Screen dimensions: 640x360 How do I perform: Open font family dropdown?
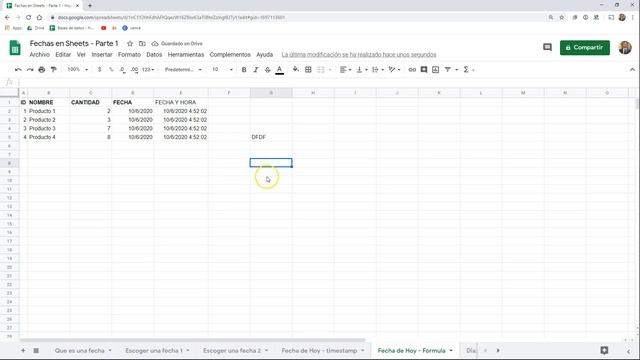(183, 70)
